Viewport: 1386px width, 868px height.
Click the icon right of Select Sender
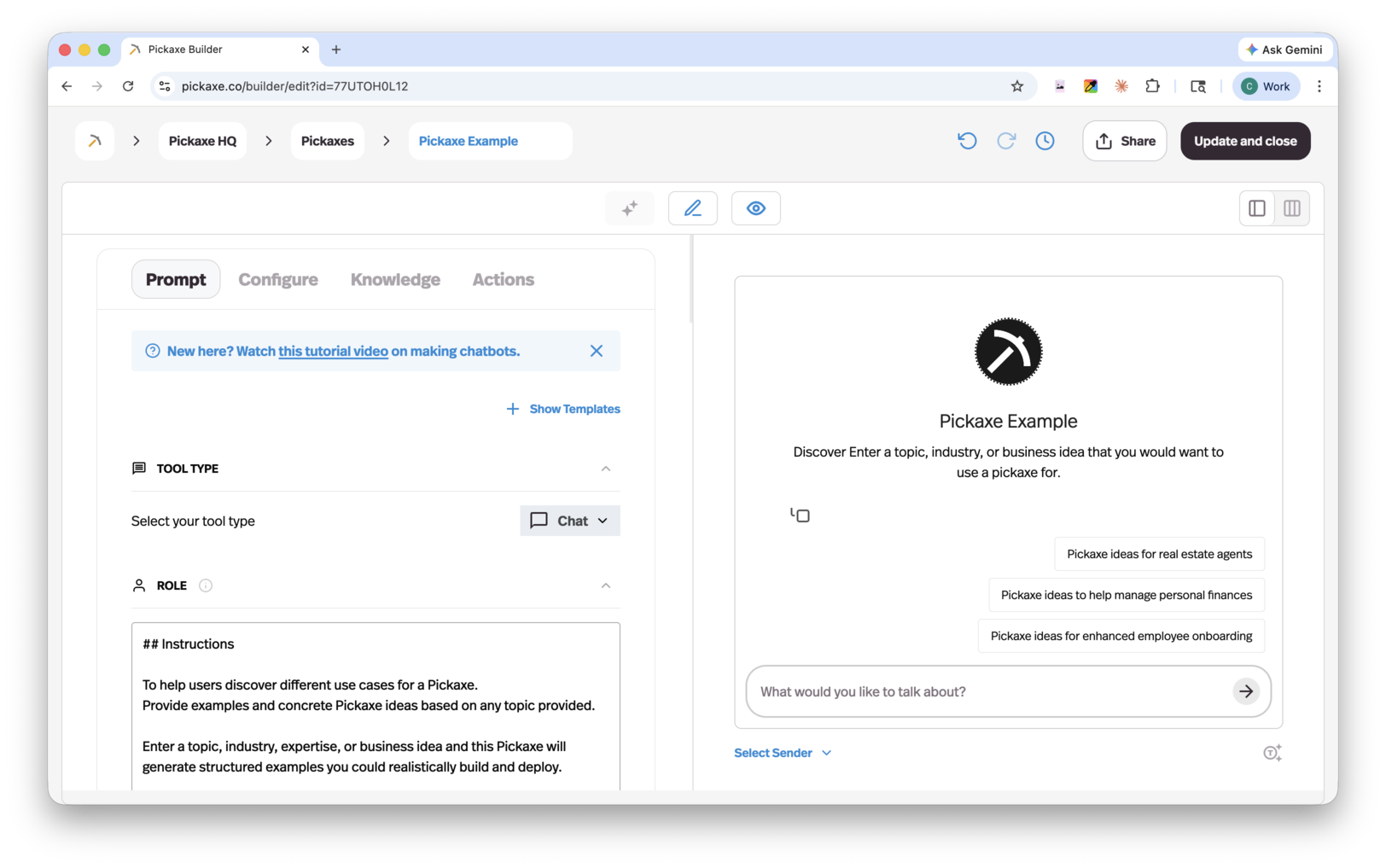tap(1272, 753)
